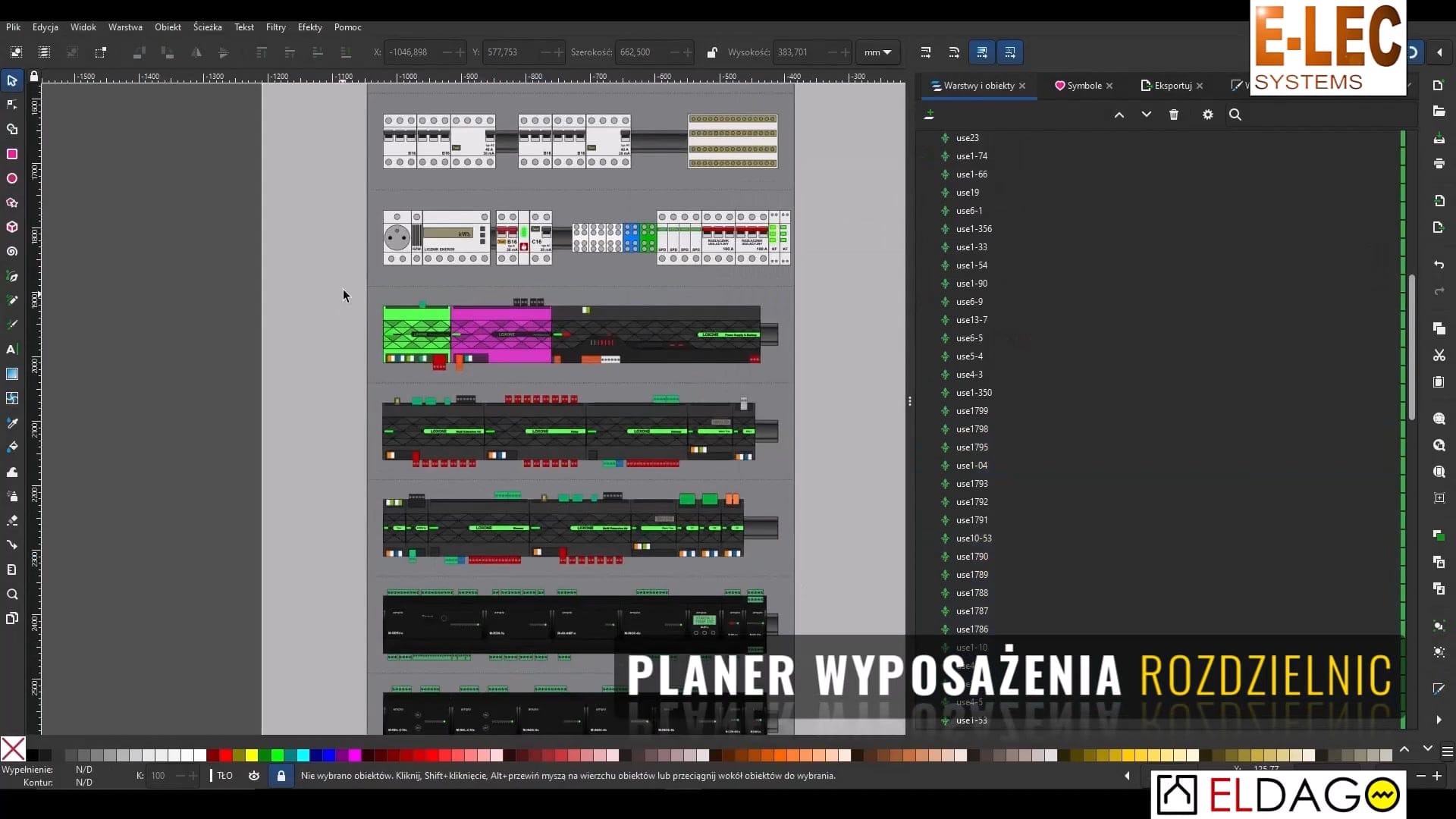Choose the Zoom tool in toolbox
The width and height of the screenshot is (1456, 819).
pos(12,595)
